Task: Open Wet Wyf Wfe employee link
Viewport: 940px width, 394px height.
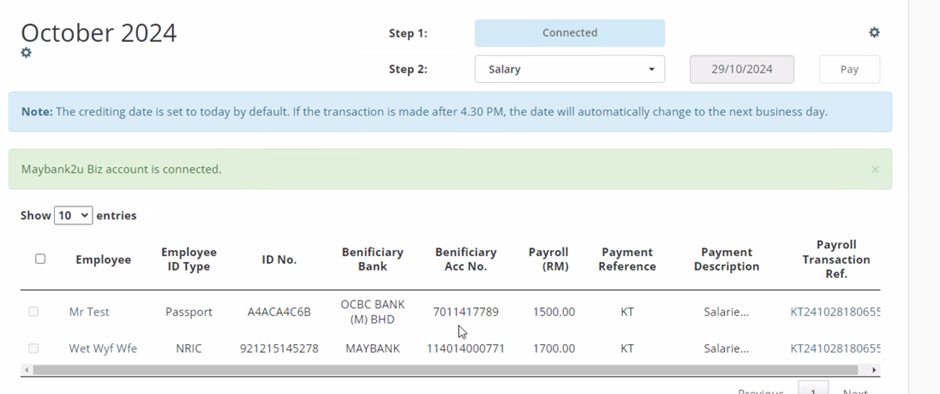Action: pos(103,348)
